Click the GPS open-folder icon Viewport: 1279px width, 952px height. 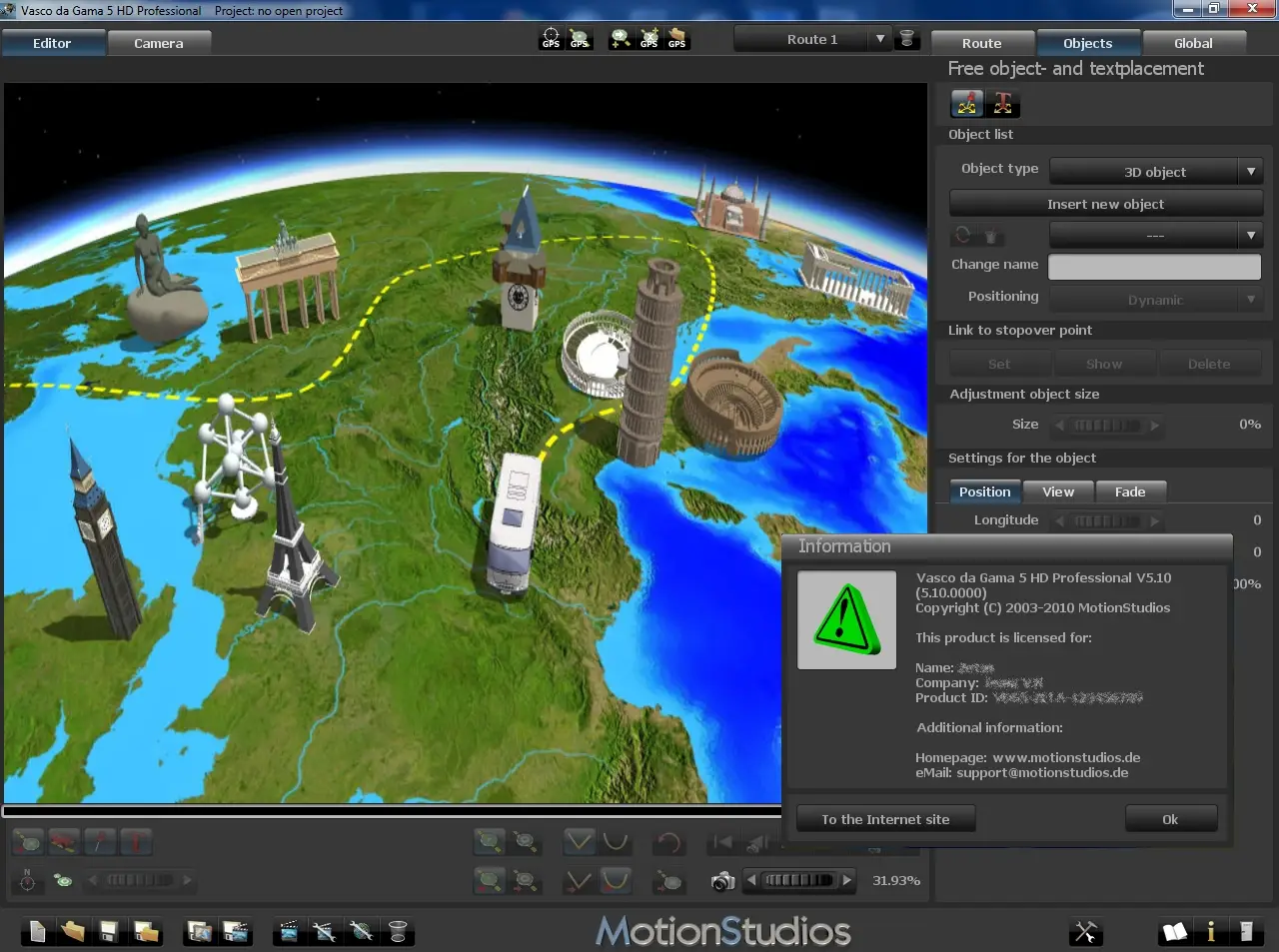tap(677, 39)
